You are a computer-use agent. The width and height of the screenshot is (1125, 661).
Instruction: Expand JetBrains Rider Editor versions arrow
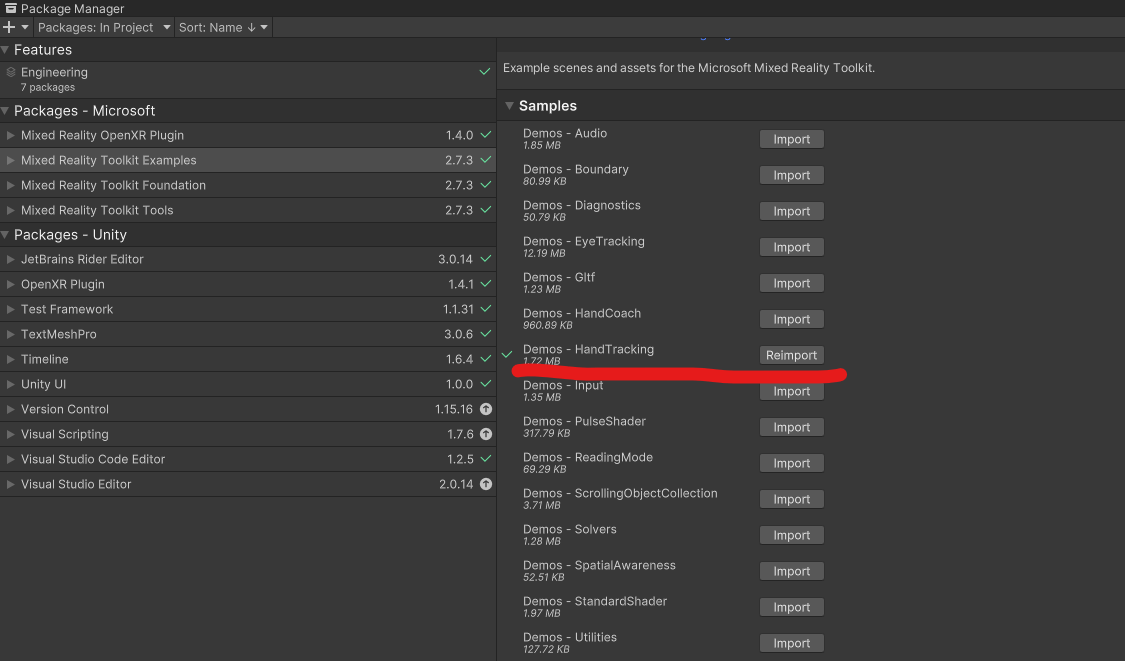click(10, 259)
